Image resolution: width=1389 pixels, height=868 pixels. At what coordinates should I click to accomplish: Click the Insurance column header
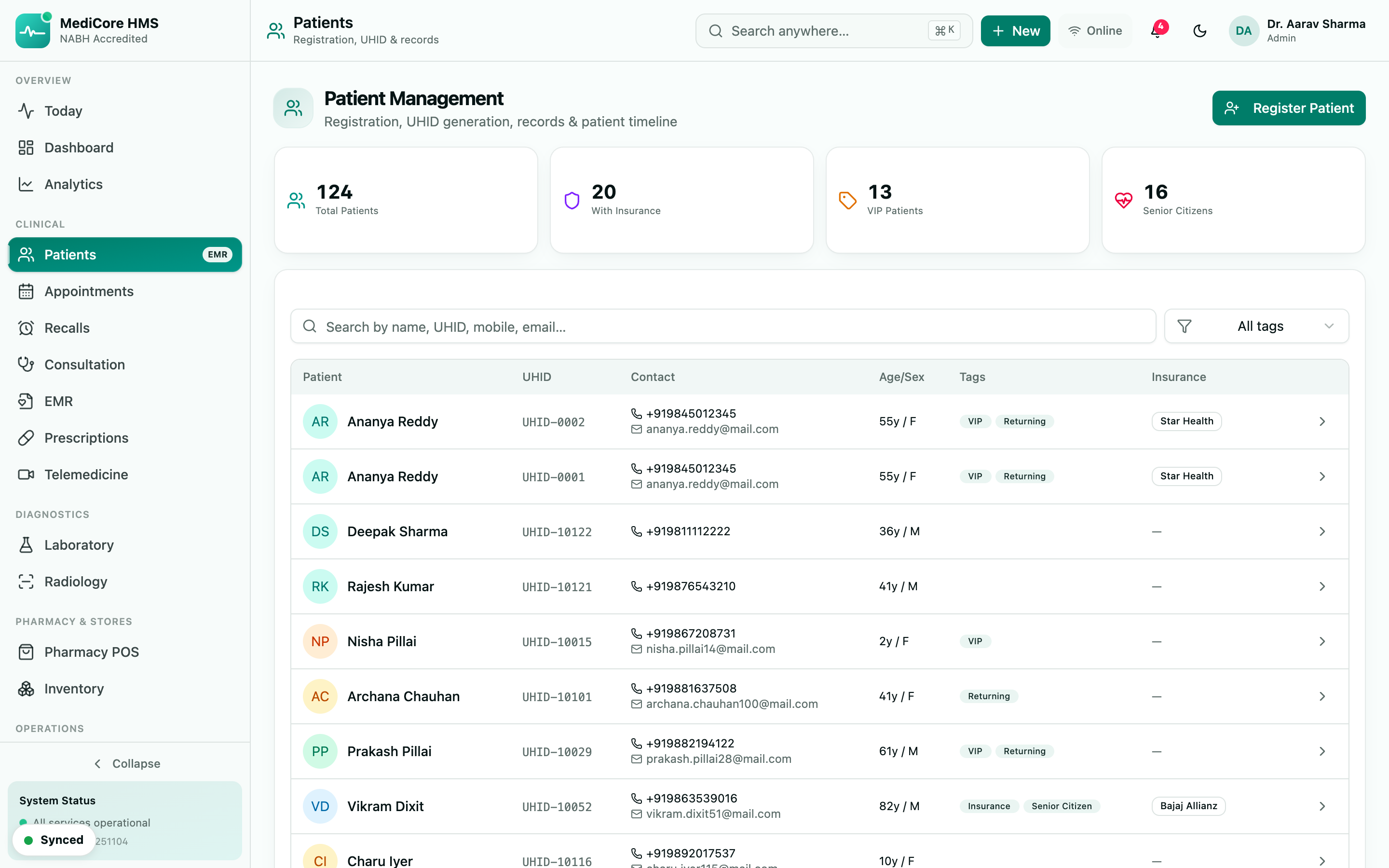tap(1178, 377)
